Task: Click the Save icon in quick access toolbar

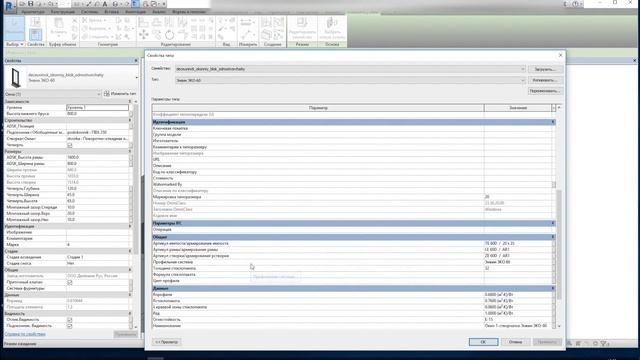Action: (31, 4)
